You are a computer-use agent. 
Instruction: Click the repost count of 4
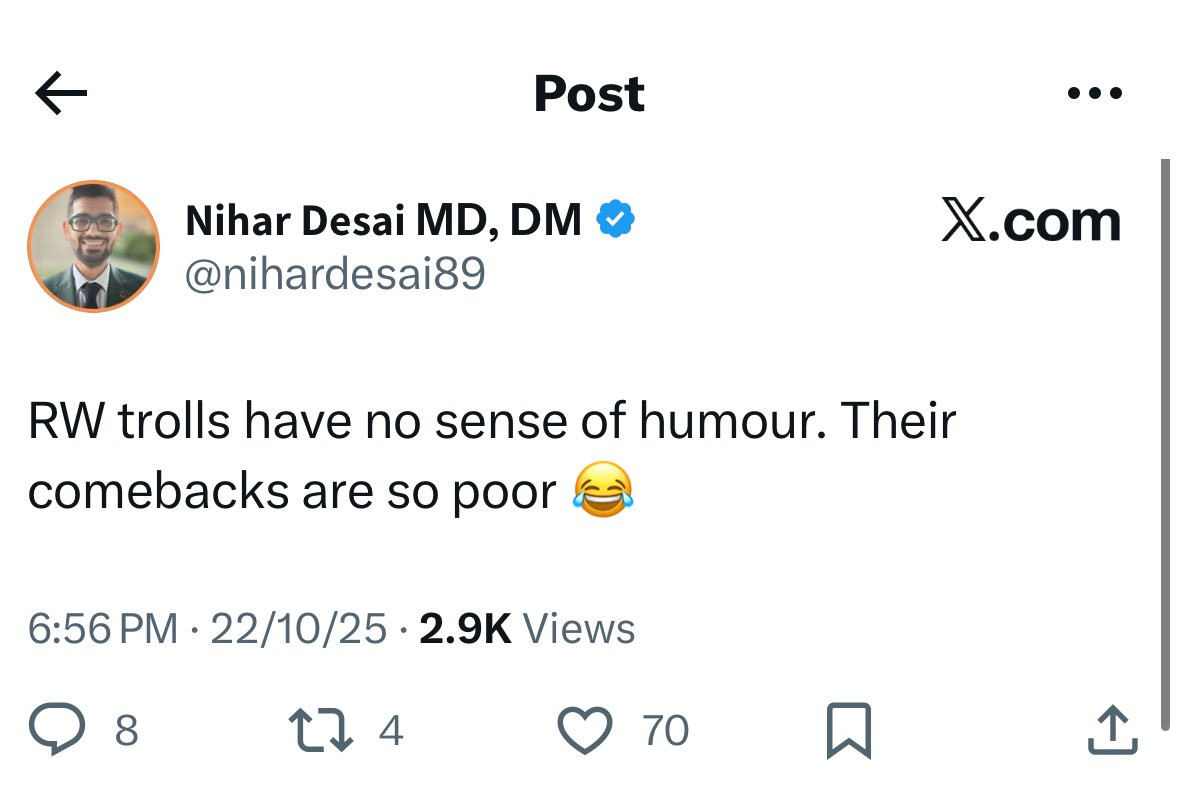point(391,731)
